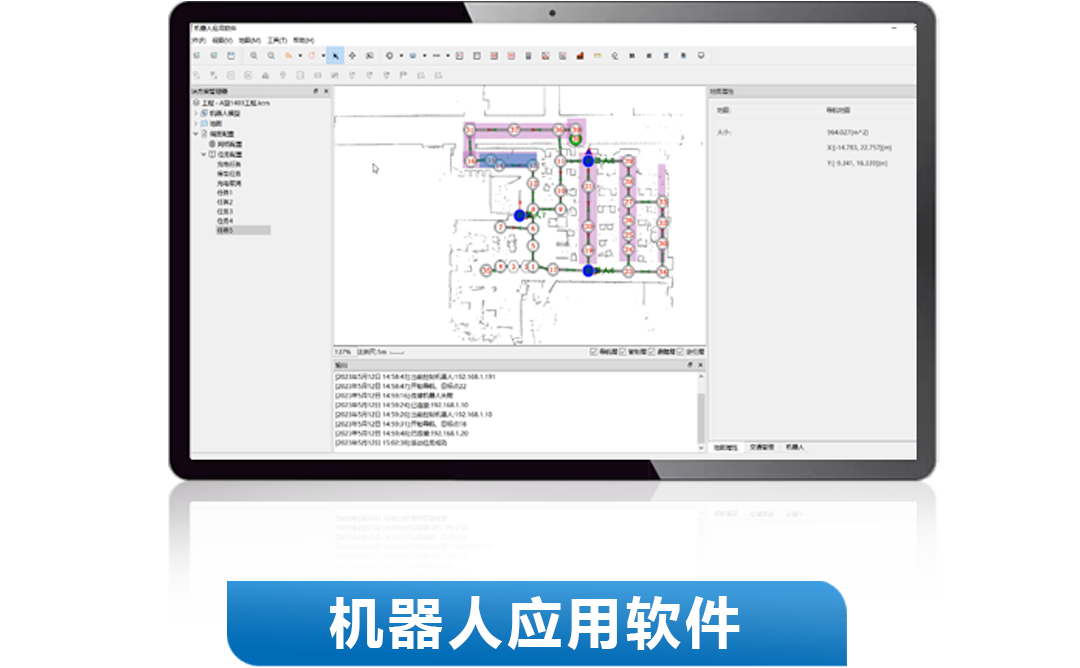Viewport: 1080px width, 668px height.
Task: Open the 工具(T) menu
Action: 276,40
